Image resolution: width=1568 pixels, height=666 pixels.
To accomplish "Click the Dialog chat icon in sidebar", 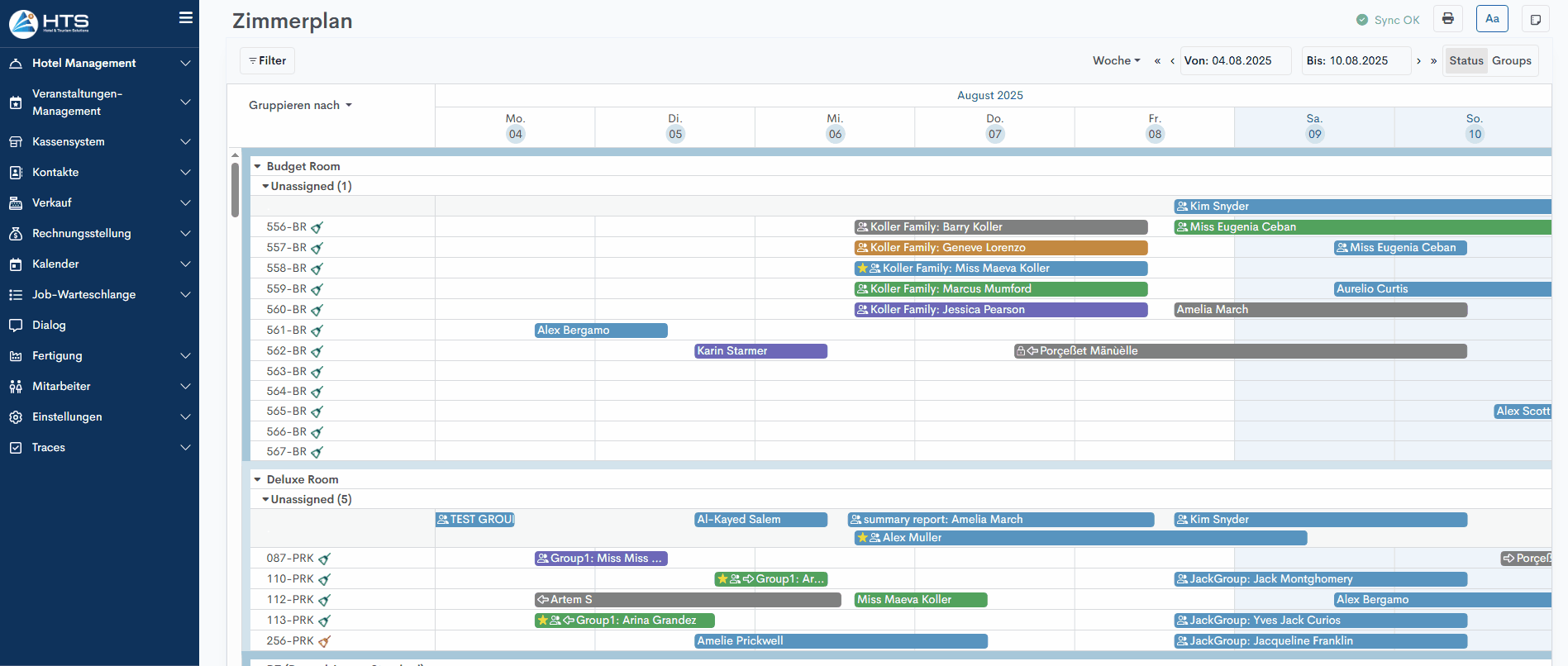I will (16, 326).
